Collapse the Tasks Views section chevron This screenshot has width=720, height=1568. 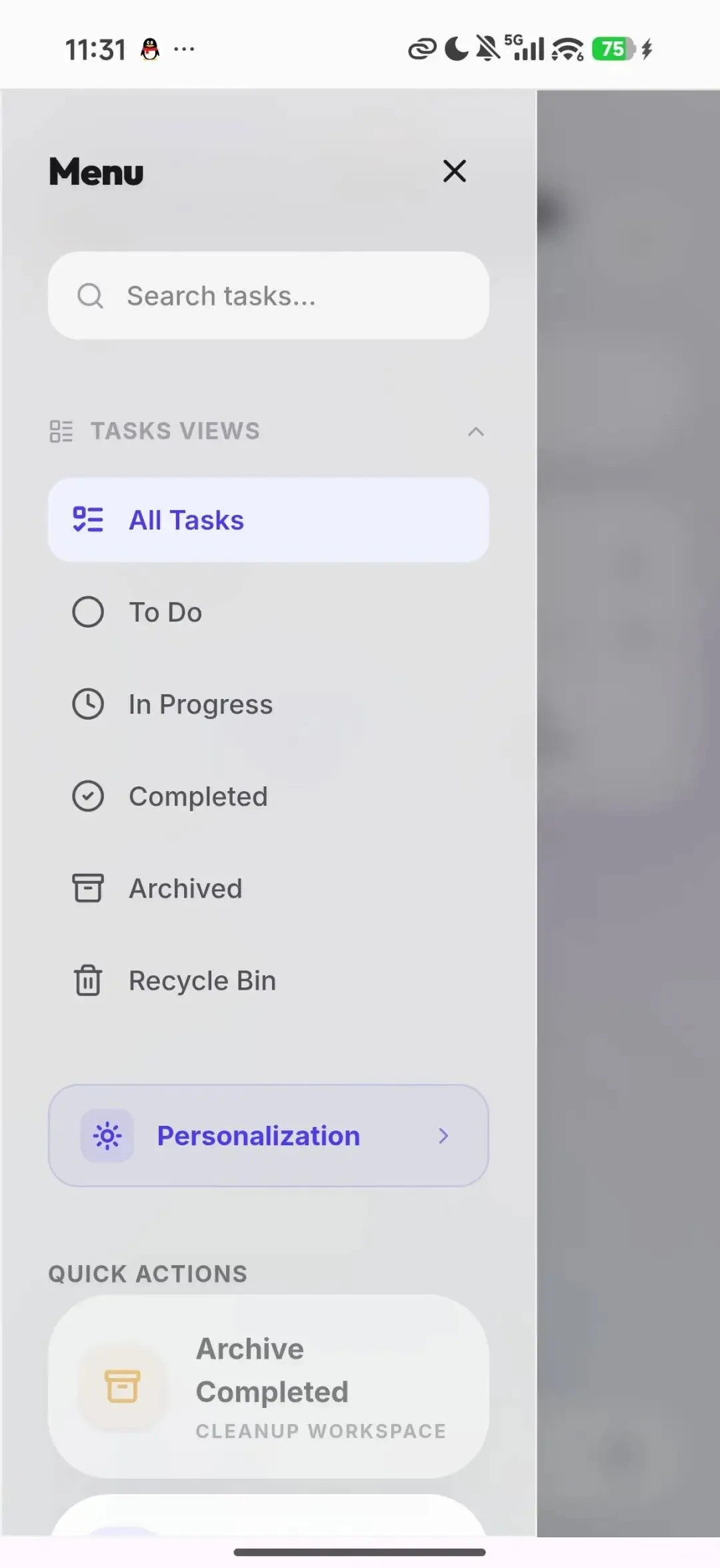point(475,432)
